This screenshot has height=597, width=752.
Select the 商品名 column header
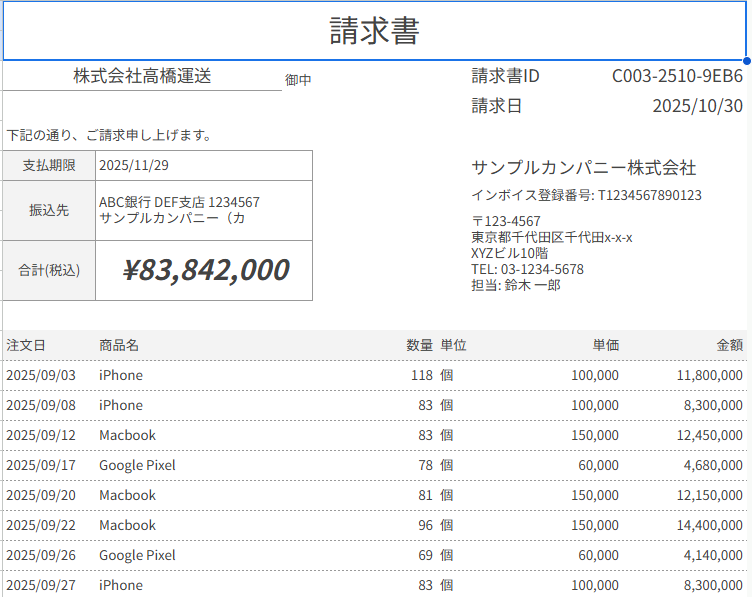click(119, 345)
